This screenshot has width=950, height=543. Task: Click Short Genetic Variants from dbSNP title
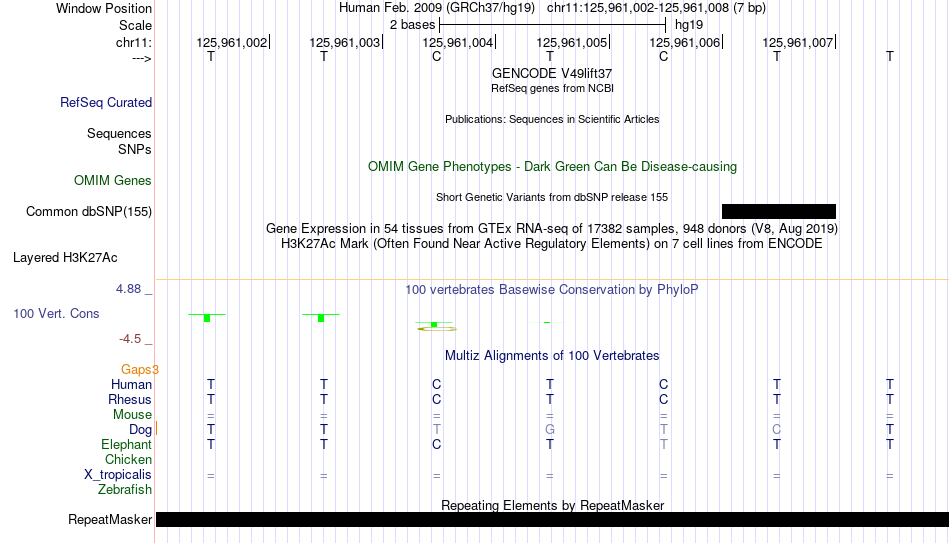coord(552,197)
